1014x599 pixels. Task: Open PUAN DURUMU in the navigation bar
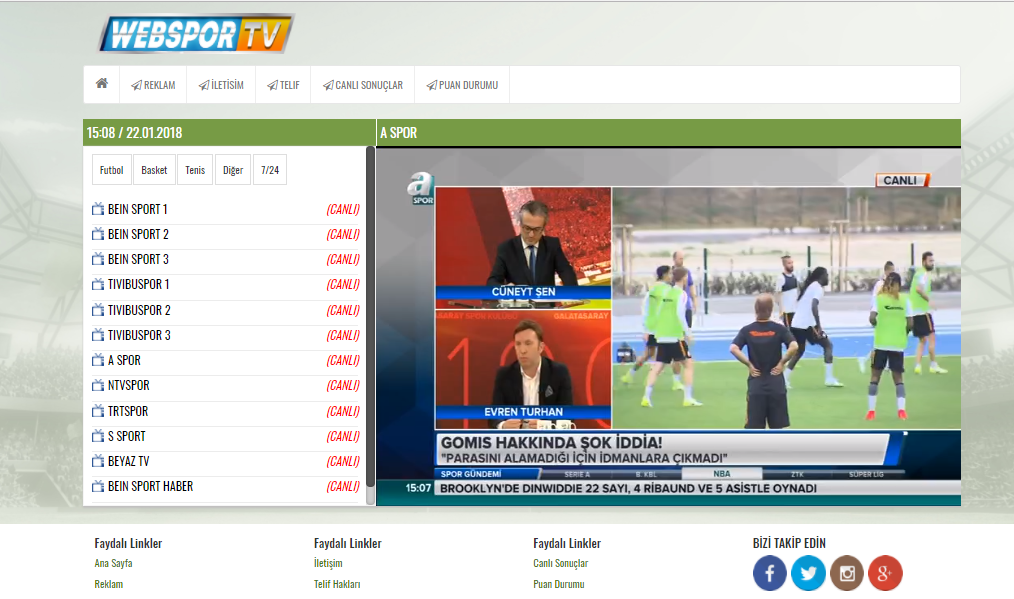tap(462, 85)
